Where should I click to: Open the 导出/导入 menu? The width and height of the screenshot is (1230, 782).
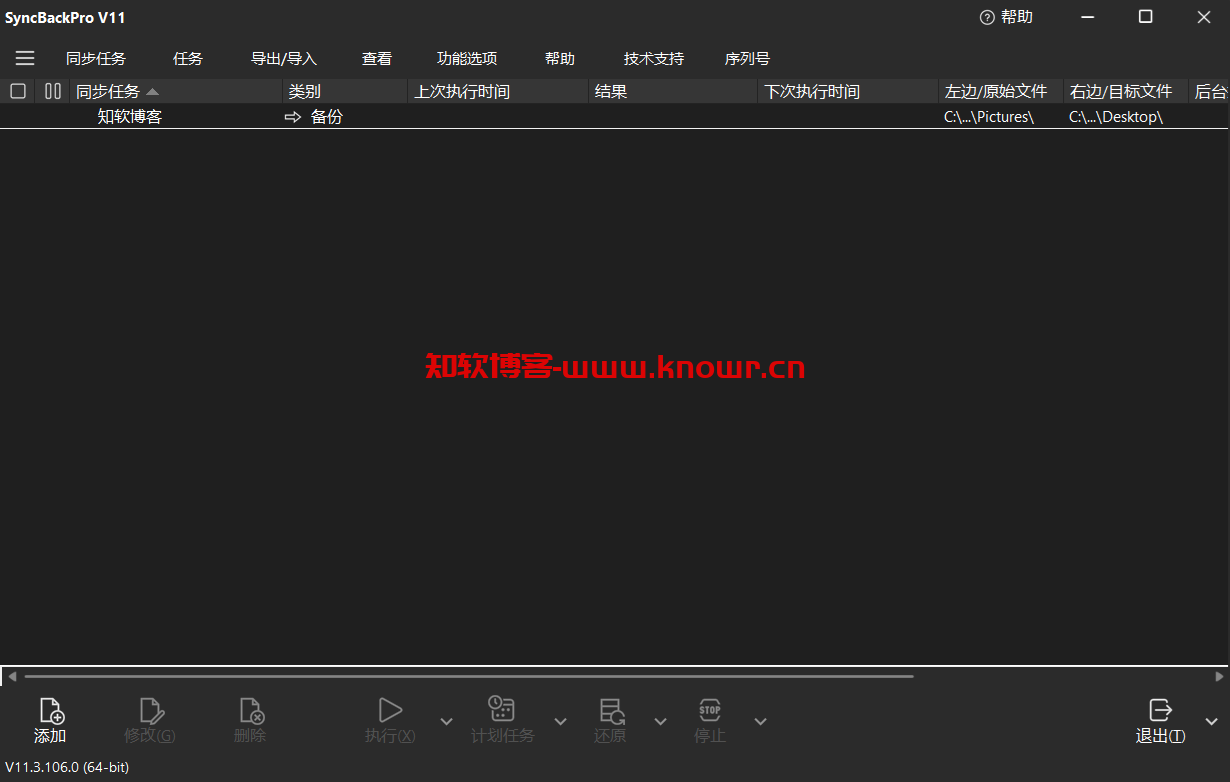pyautogui.click(x=284, y=59)
